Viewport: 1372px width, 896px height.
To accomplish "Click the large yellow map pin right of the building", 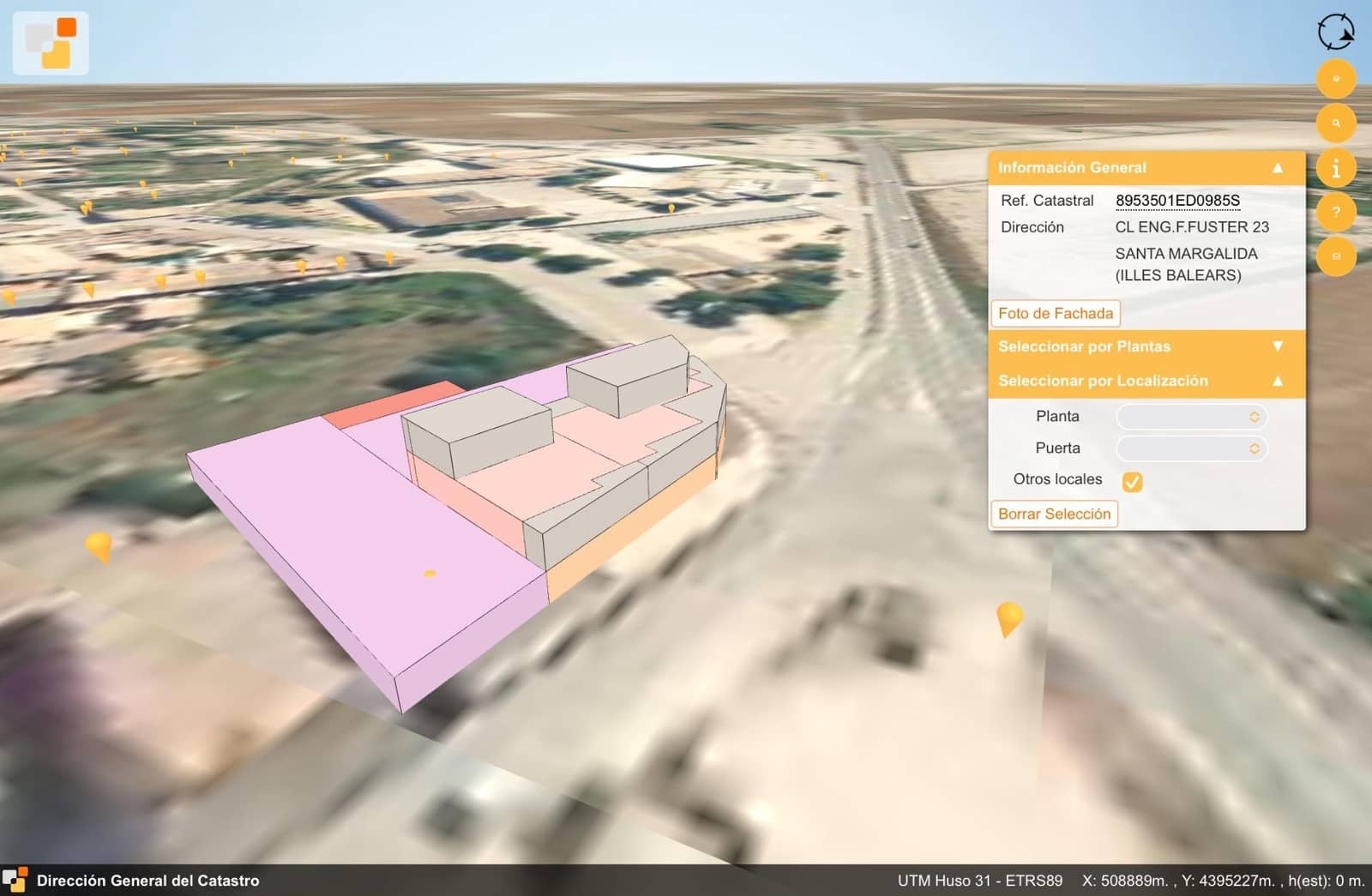I will [x=1009, y=616].
